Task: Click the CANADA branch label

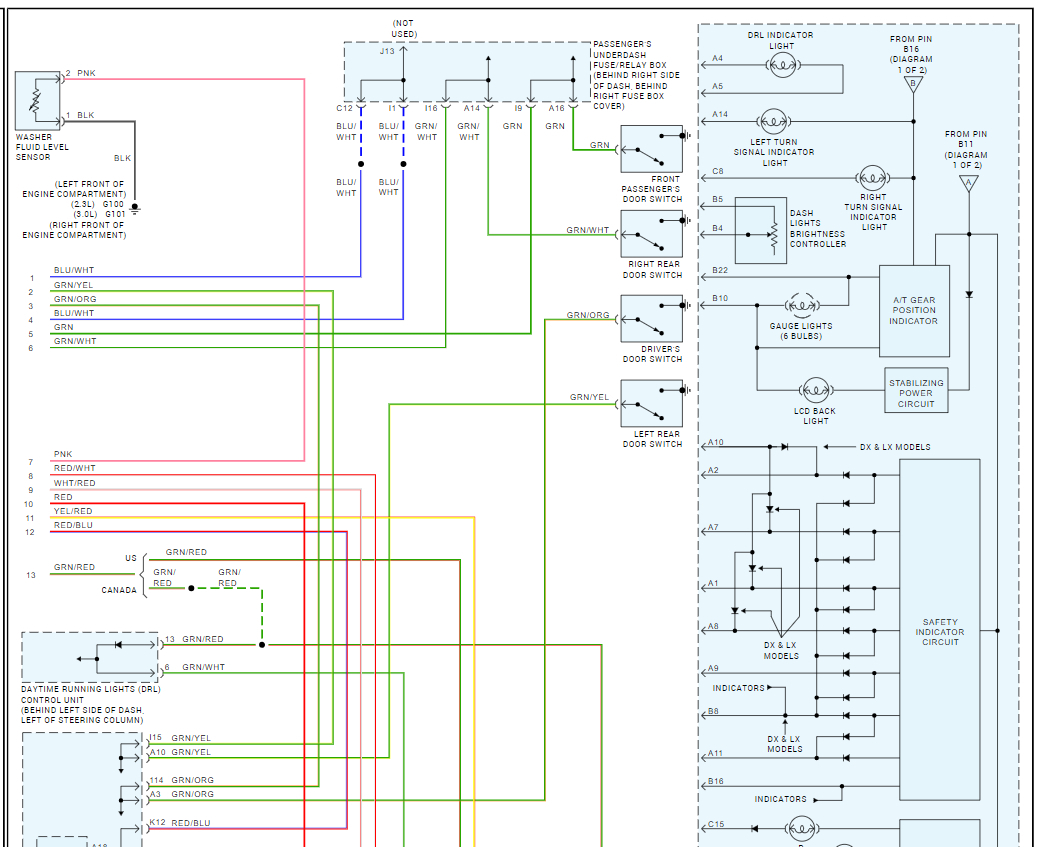Action: [119, 590]
